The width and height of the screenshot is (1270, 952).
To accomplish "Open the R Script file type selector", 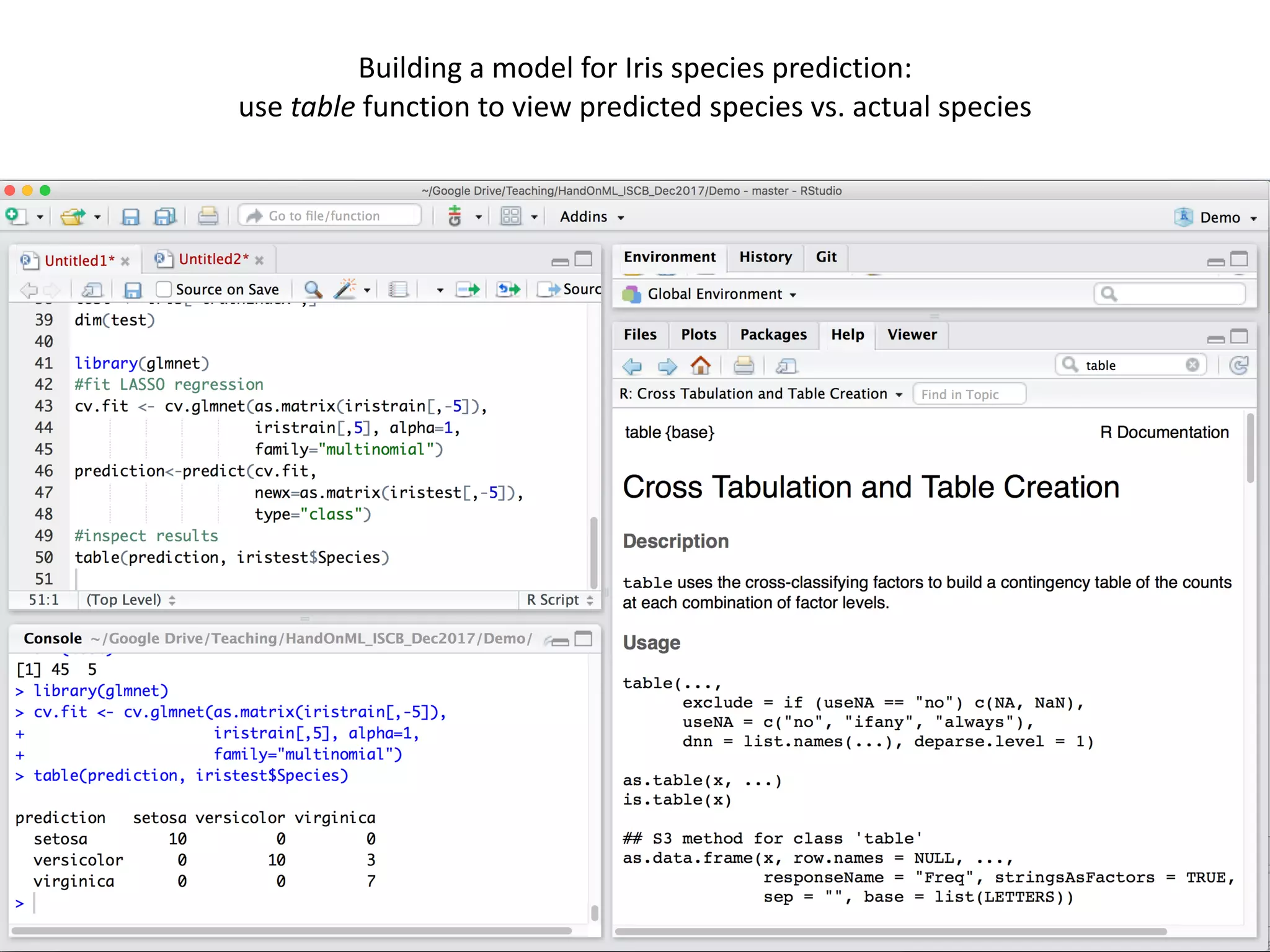I will (560, 600).
